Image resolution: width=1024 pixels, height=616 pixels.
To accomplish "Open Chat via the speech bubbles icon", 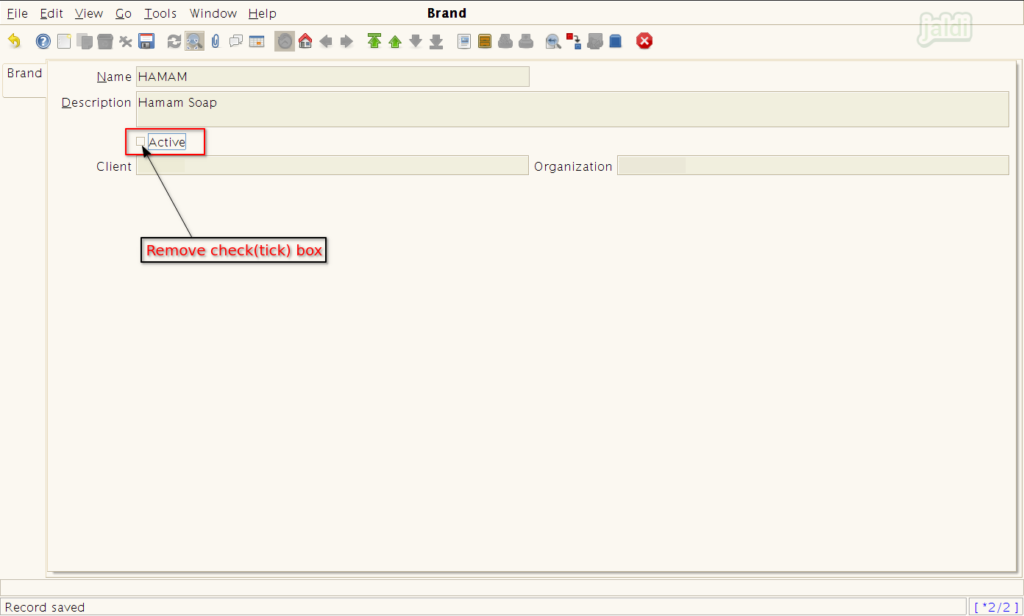I will [236, 41].
